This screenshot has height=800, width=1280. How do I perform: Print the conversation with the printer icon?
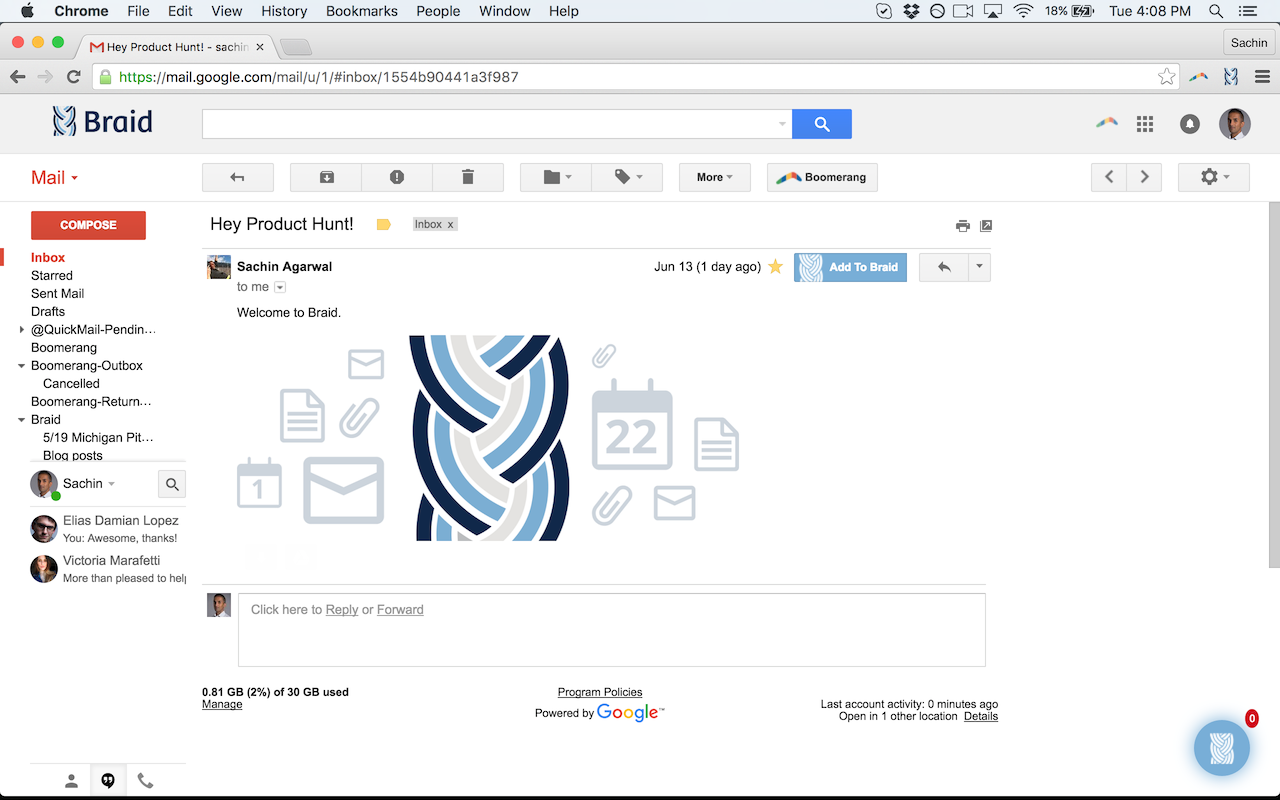tap(963, 226)
